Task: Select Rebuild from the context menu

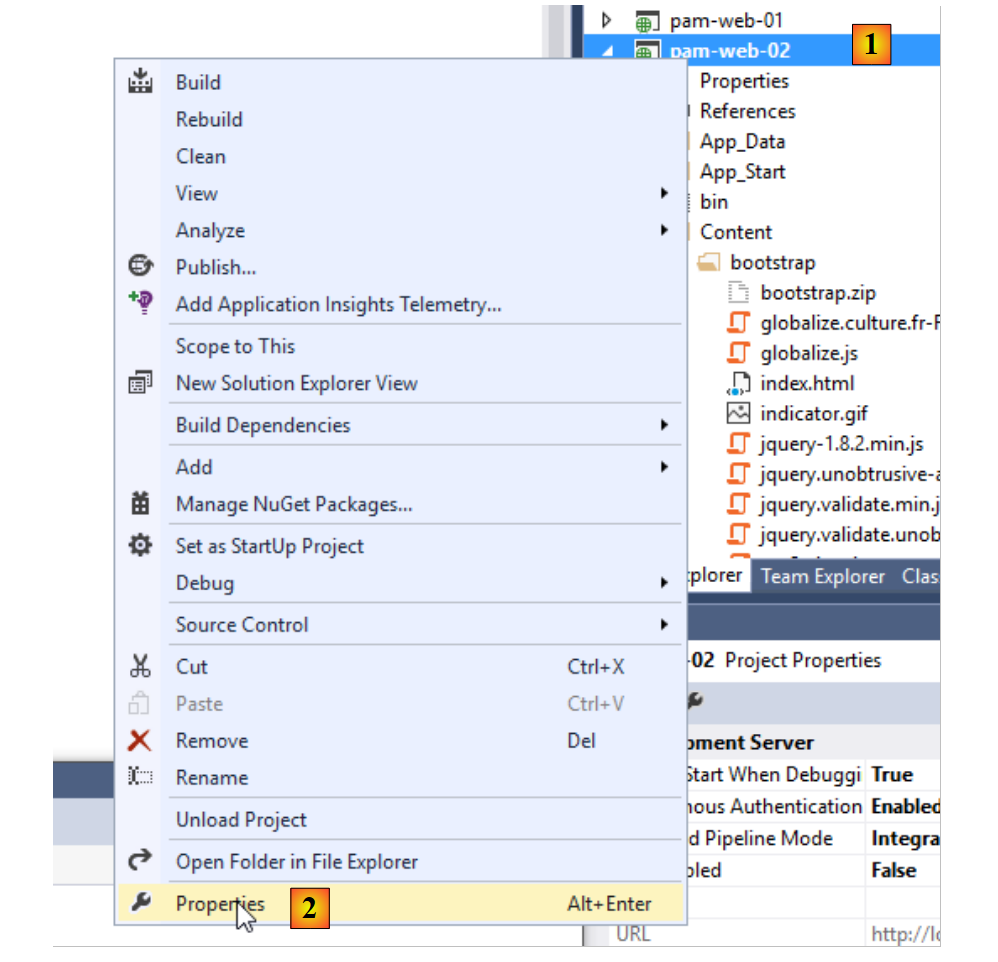Action: coord(209,119)
